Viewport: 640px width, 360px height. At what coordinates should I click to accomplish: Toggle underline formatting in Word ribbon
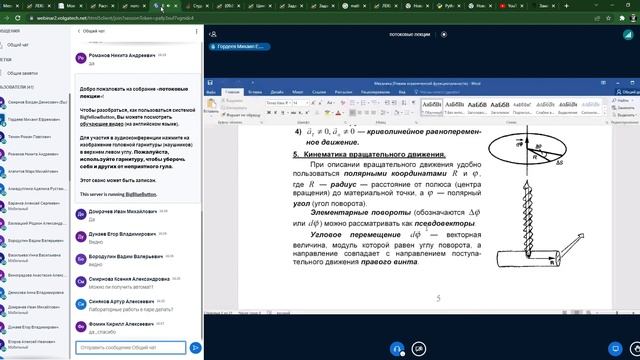pos(283,113)
